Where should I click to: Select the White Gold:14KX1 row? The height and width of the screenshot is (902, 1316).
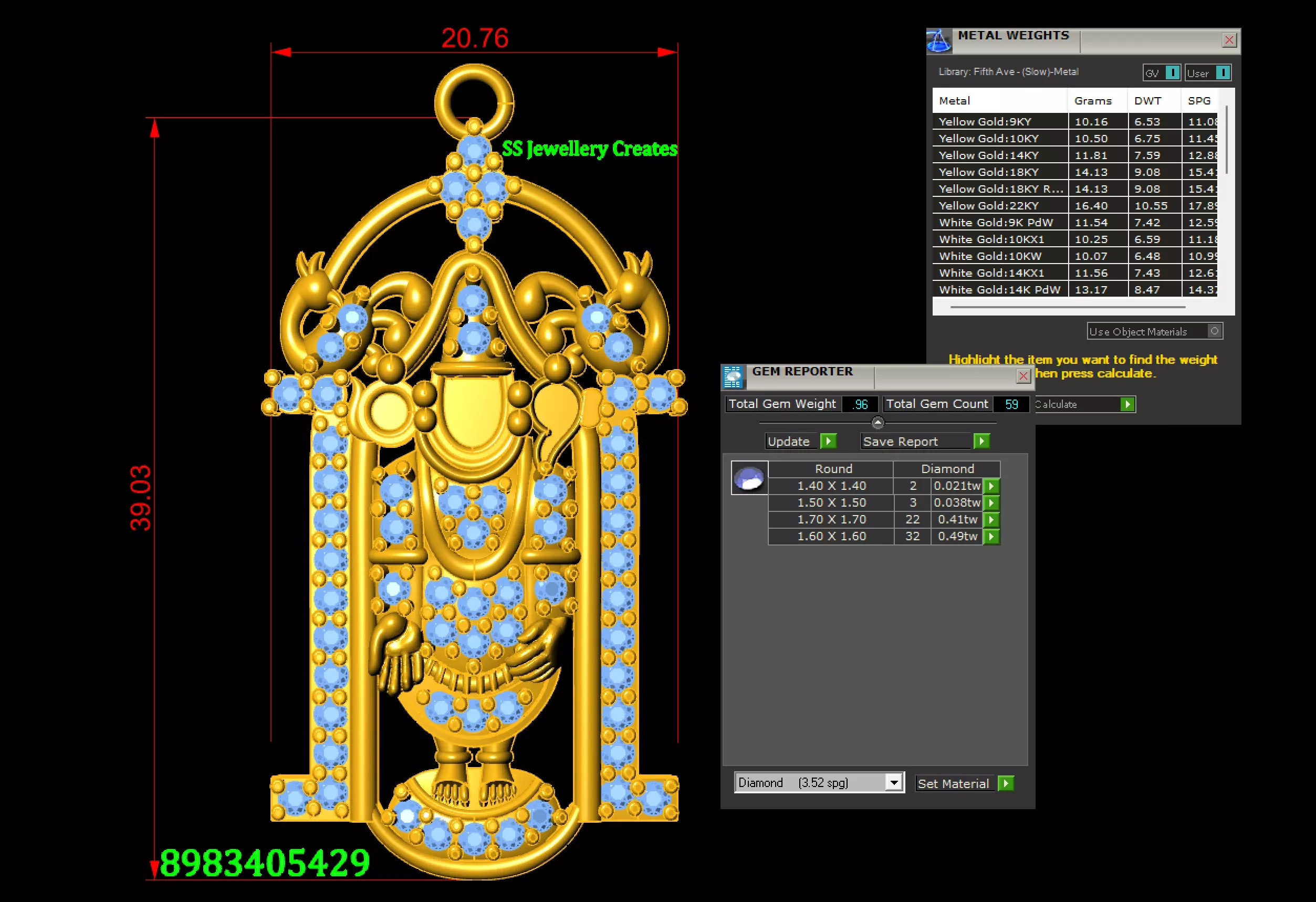coord(1075,273)
